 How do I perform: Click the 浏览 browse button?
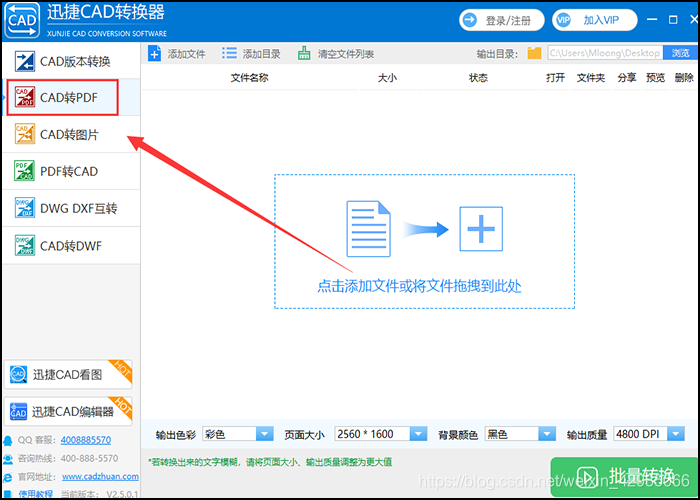(x=681, y=53)
